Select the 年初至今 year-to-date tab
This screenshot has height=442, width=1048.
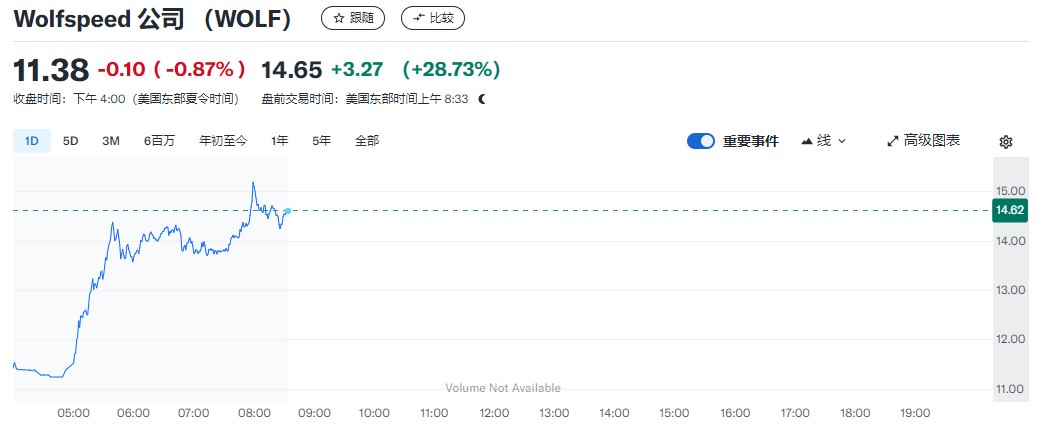[223, 141]
